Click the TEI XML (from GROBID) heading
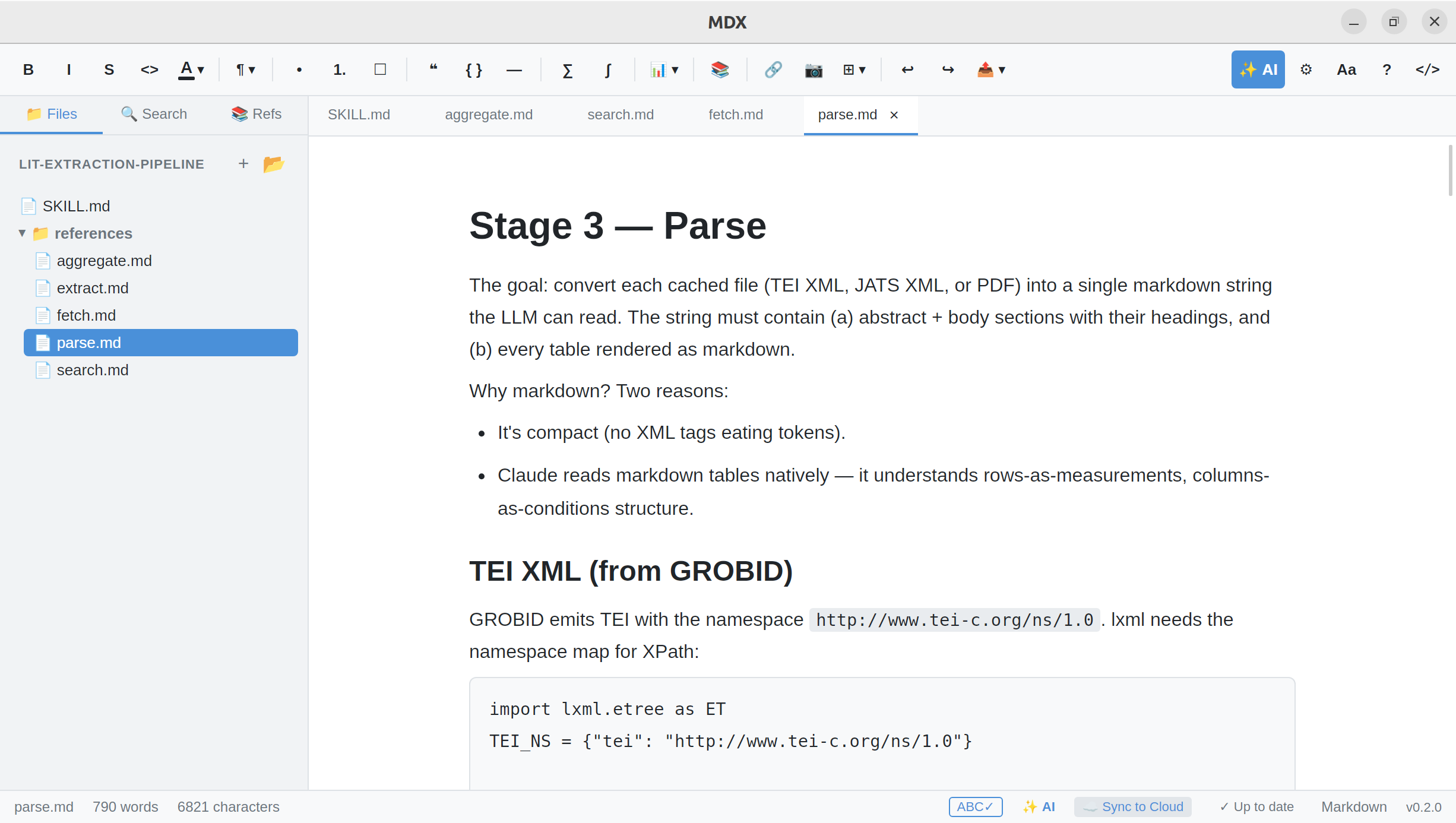This screenshot has height=823, width=1456. pyautogui.click(x=631, y=571)
